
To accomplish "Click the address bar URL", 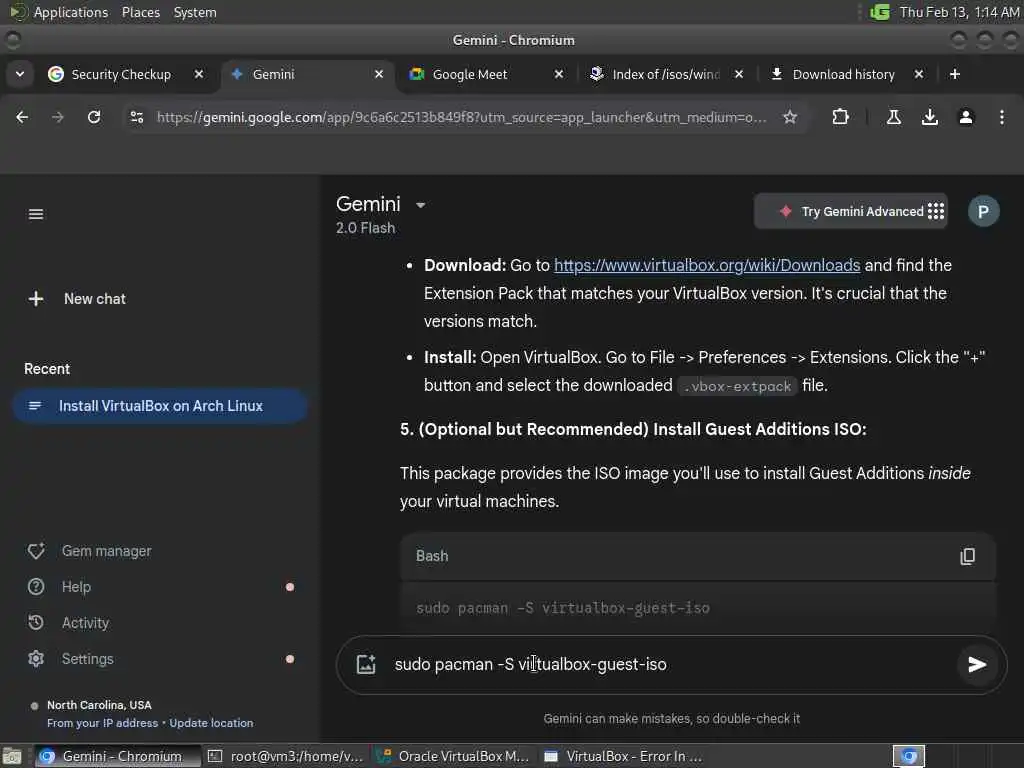I will [x=461, y=117].
